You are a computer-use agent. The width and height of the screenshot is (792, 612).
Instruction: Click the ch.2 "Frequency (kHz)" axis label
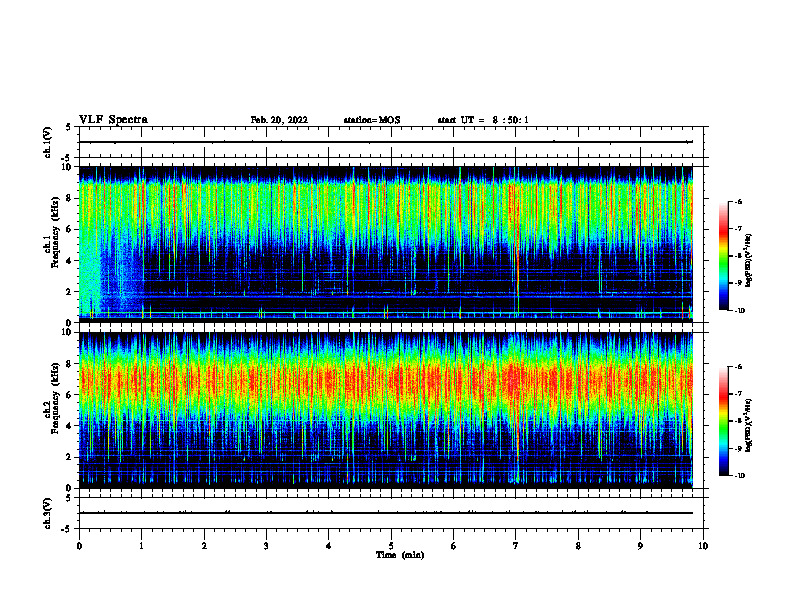point(56,398)
